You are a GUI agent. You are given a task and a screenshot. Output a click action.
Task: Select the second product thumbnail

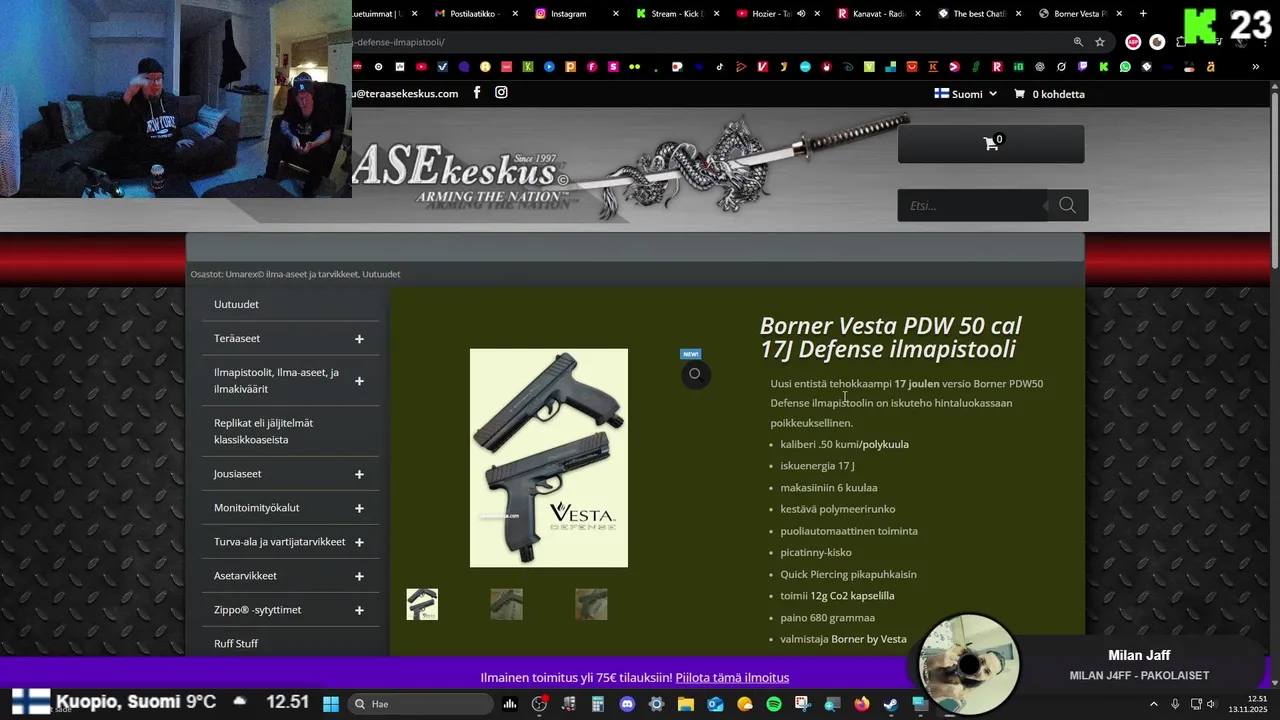pos(506,604)
